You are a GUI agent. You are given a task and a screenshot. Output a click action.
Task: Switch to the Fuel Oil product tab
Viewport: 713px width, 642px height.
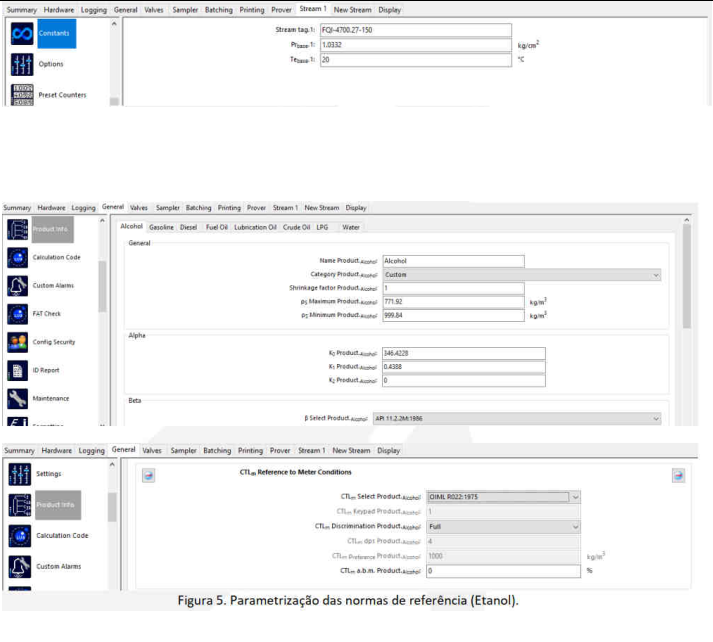pyautogui.click(x=216, y=227)
